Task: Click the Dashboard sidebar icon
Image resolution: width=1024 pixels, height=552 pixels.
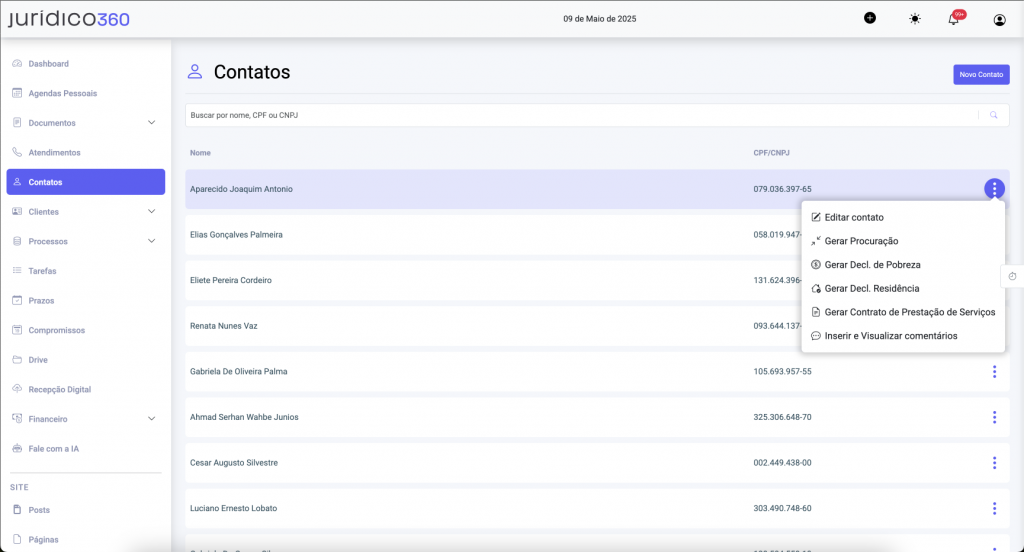Action: (x=17, y=63)
